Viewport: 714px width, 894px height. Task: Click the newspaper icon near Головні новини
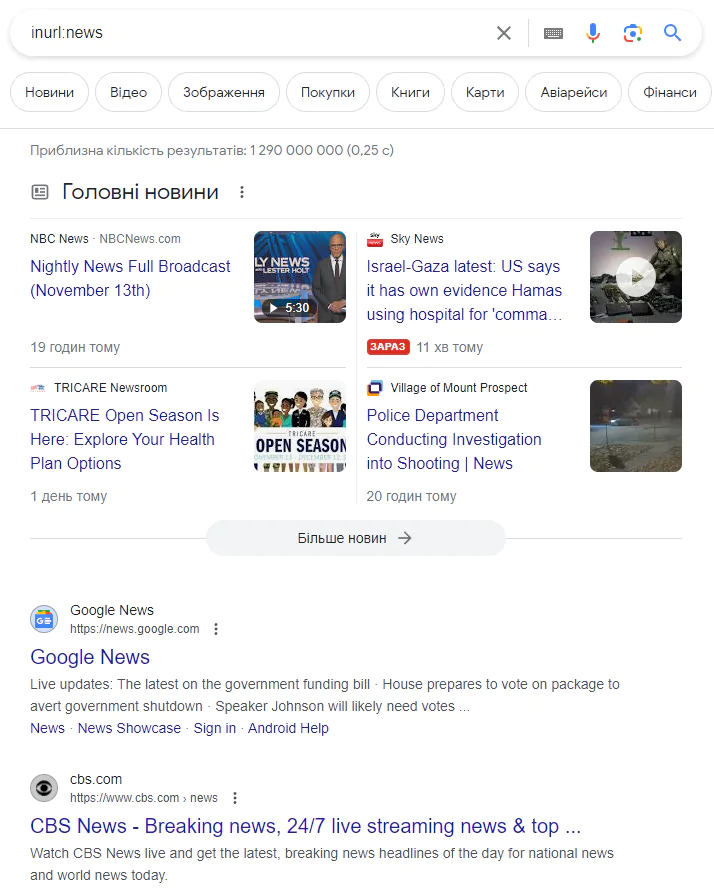pyautogui.click(x=40, y=192)
